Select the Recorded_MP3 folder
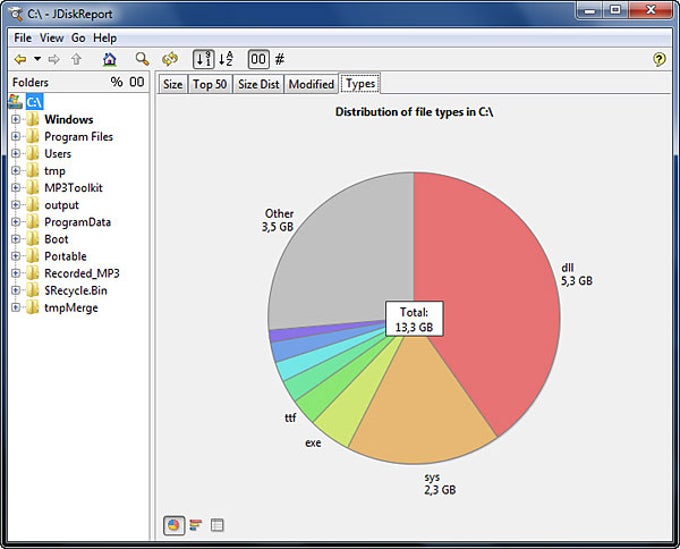Image resolution: width=680 pixels, height=549 pixels. click(x=82, y=273)
